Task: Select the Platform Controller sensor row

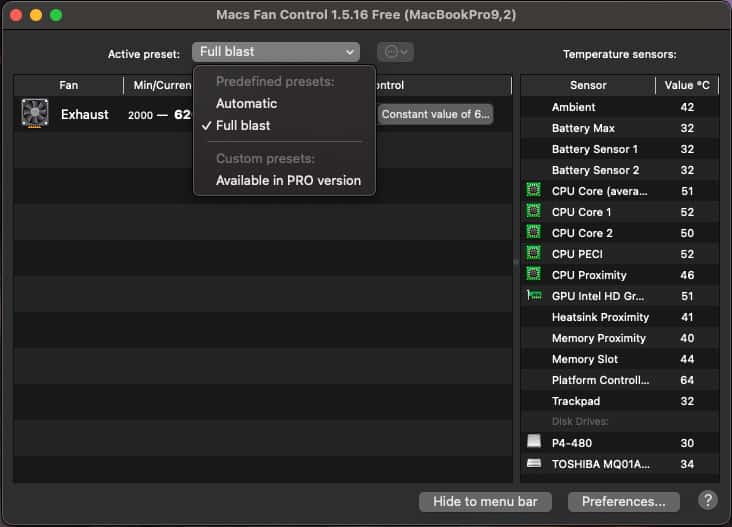Action: [619, 380]
